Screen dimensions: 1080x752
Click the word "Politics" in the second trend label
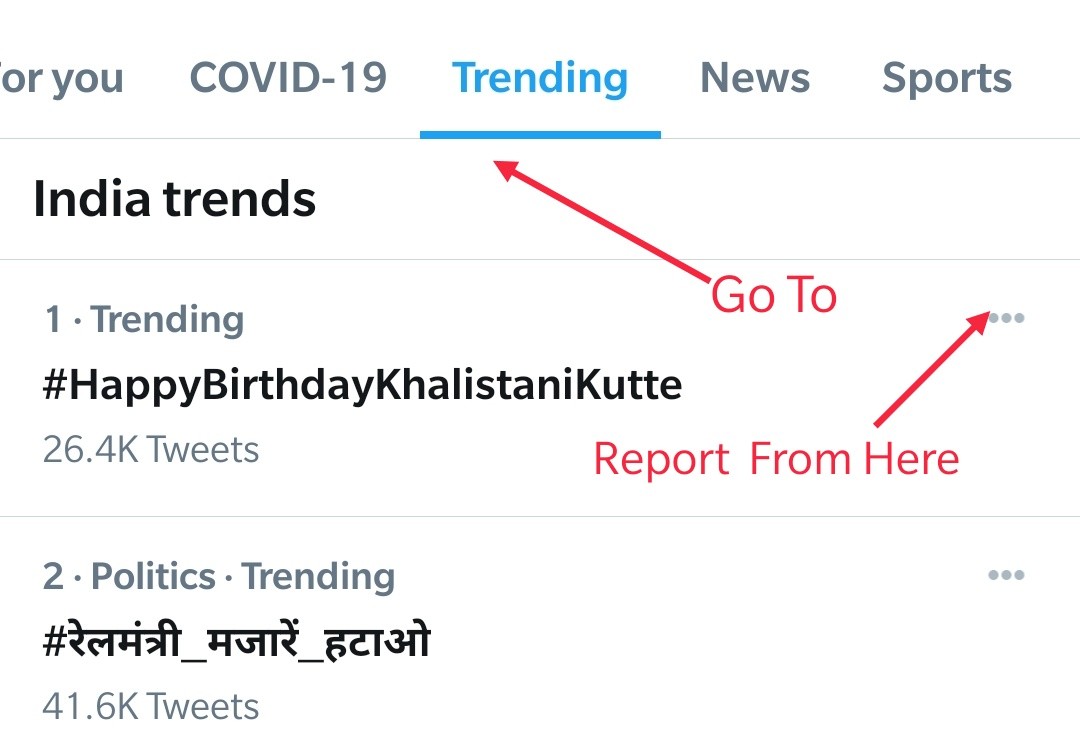click(x=153, y=577)
